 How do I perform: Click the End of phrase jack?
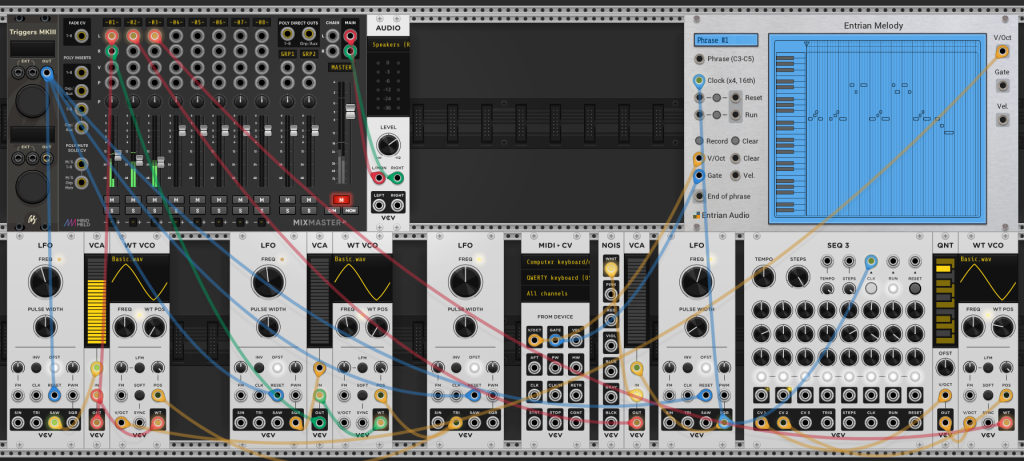pyautogui.click(x=699, y=196)
